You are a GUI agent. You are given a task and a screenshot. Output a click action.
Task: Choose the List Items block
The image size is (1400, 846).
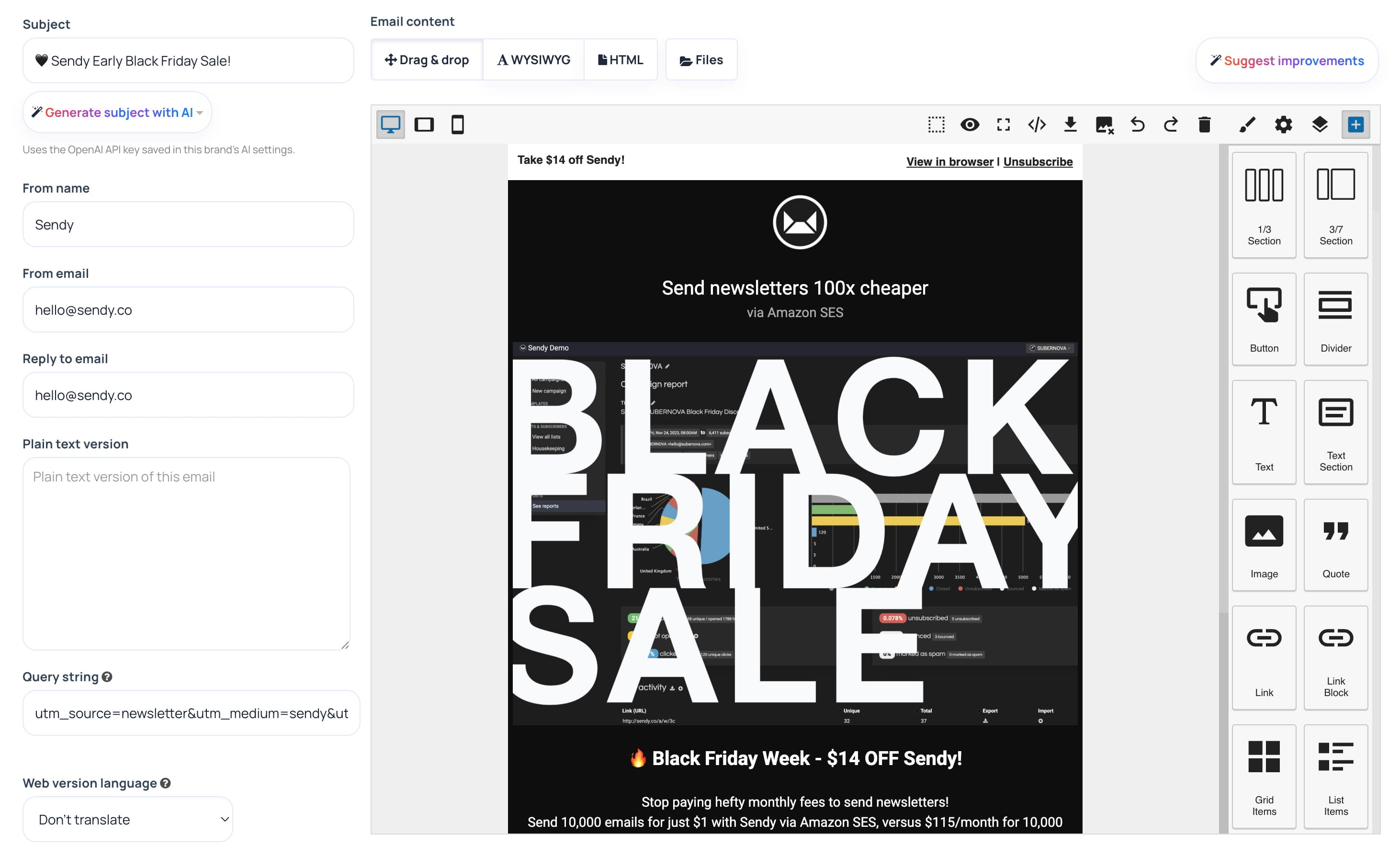click(1336, 777)
